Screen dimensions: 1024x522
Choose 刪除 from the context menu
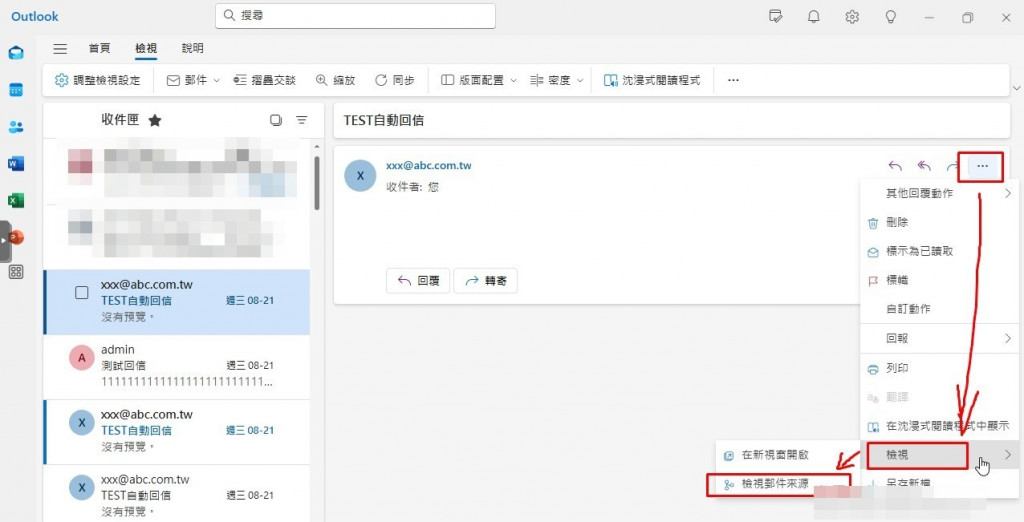tap(939, 223)
